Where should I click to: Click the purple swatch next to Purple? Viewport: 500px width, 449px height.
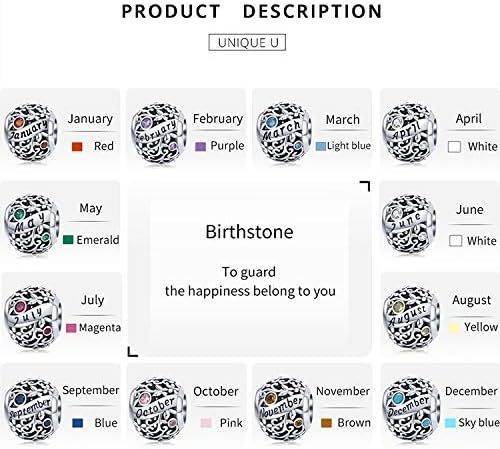click(200, 147)
